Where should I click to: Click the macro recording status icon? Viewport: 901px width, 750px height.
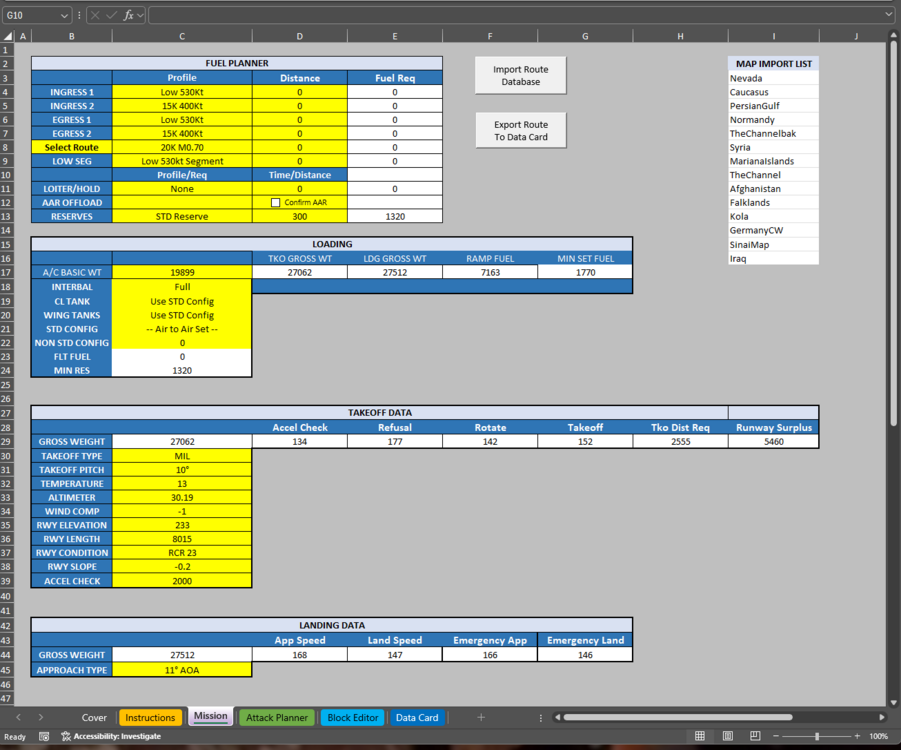pos(44,736)
